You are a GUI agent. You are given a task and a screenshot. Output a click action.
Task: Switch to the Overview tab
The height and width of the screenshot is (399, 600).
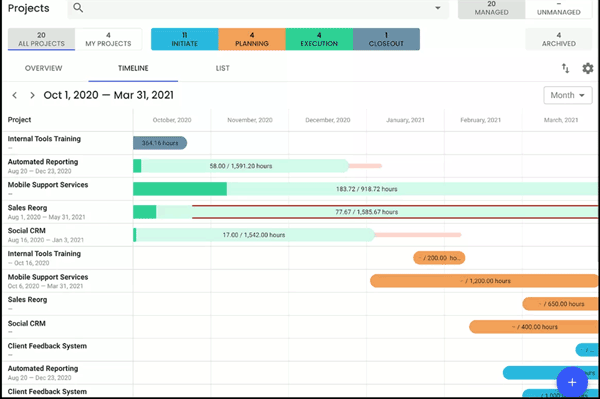coord(43,68)
